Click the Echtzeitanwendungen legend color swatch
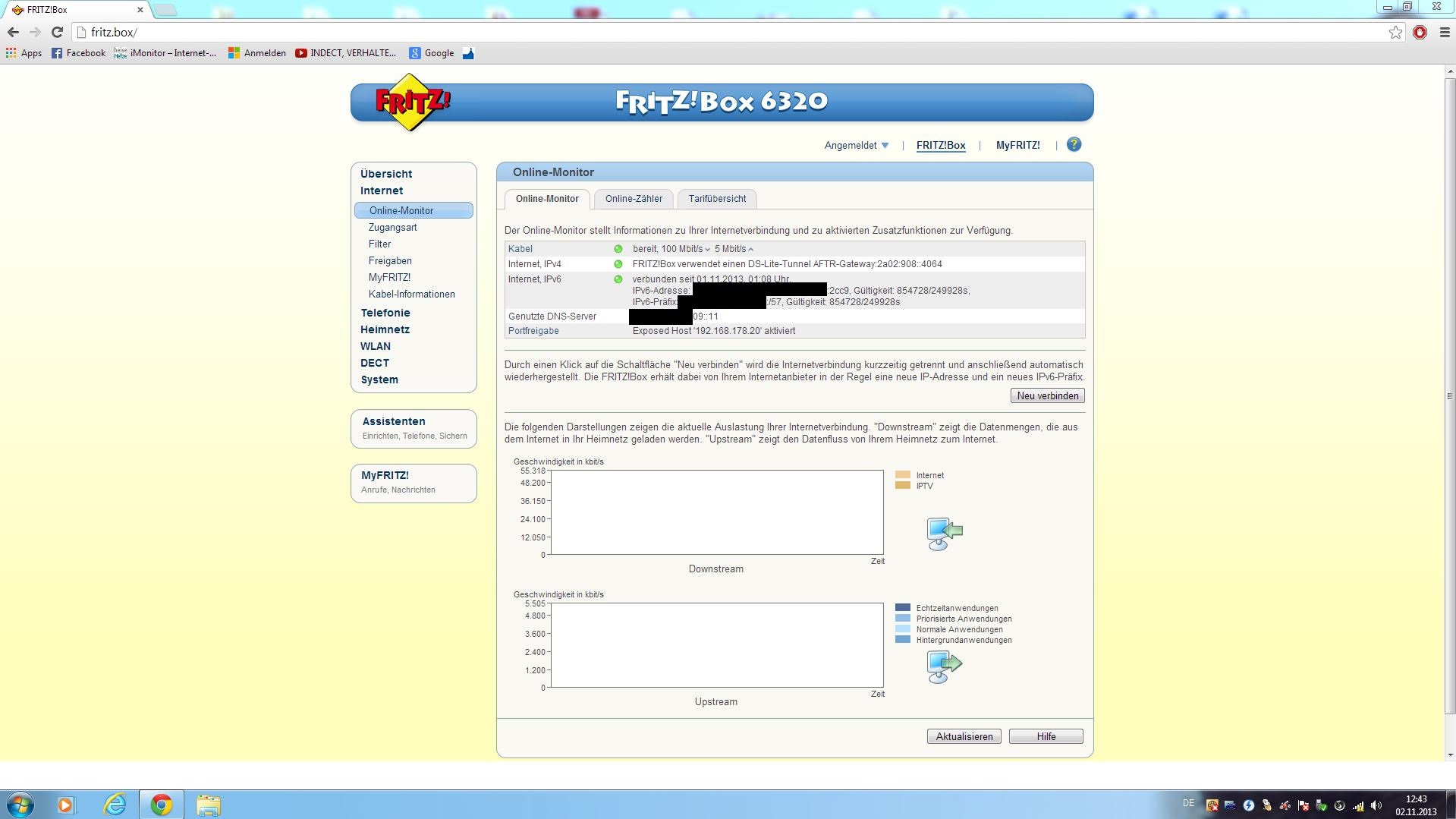1456x819 pixels. pos(903,608)
